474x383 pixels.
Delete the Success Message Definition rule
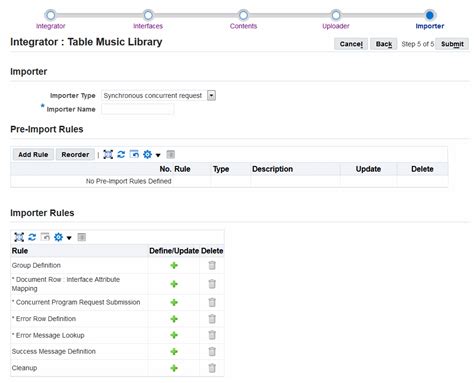(x=212, y=351)
